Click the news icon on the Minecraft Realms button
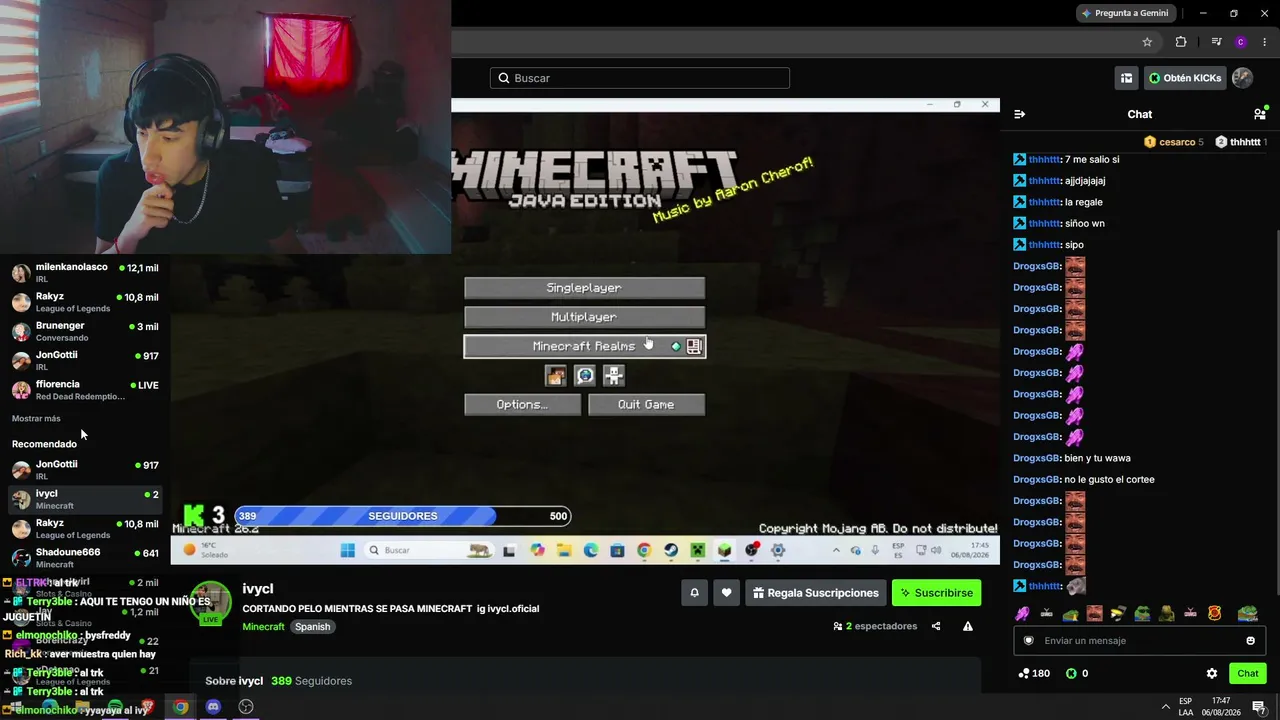This screenshot has height=720, width=1280. [x=694, y=347]
